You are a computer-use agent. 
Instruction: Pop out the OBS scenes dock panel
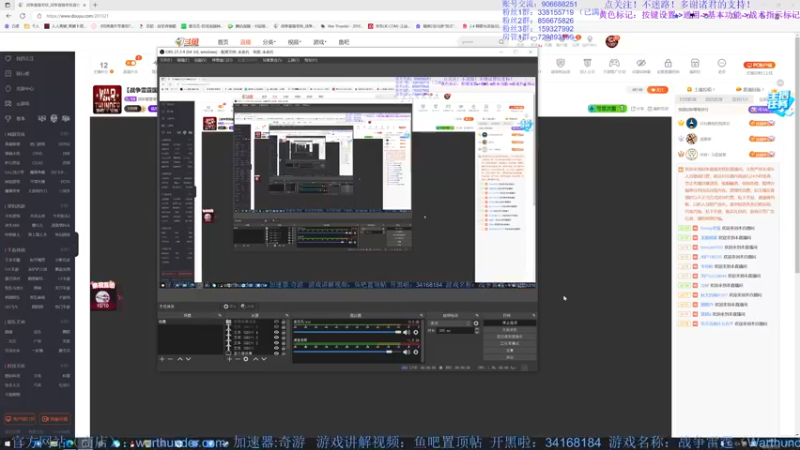tap(220, 315)
